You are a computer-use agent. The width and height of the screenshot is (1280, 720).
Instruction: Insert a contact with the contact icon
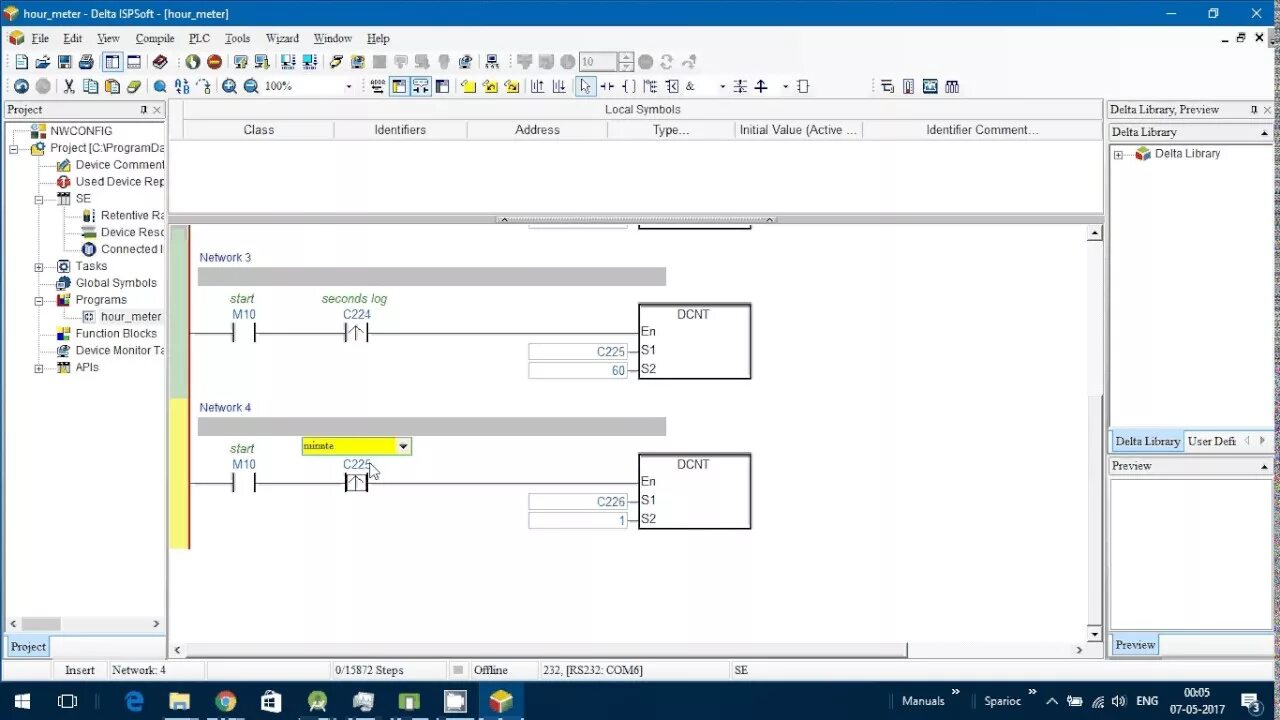(607, 86)
